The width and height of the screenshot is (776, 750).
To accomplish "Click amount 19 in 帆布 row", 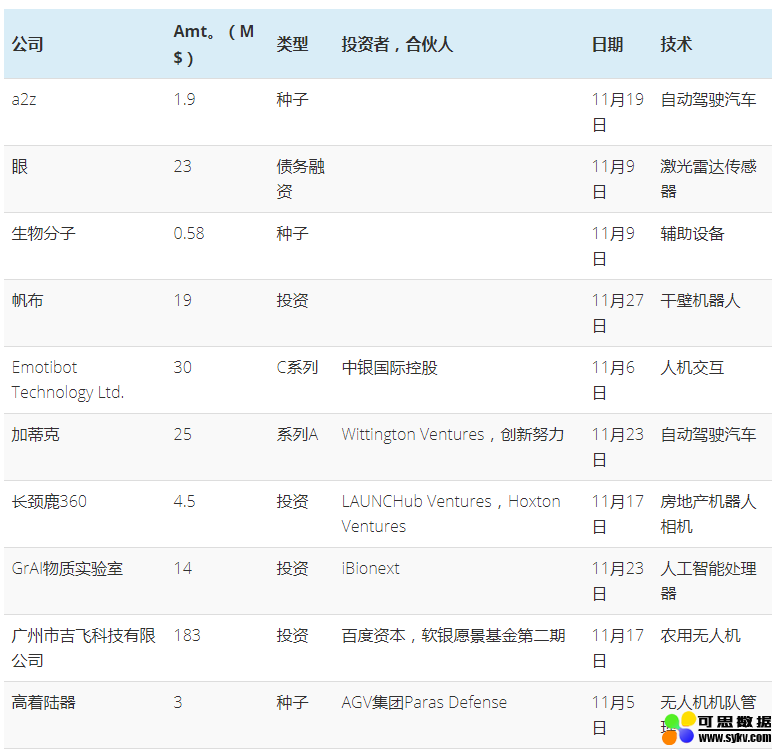I will click(x=182, y=300).
